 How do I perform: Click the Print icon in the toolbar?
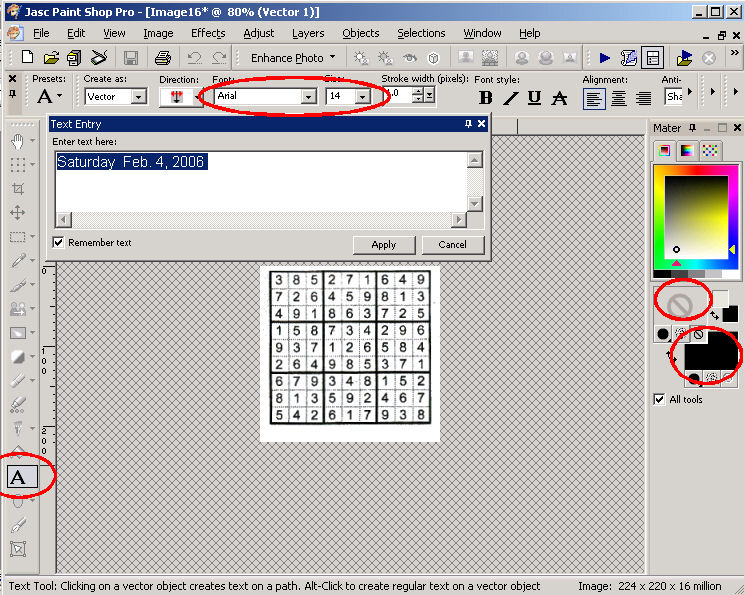[163, 58]
